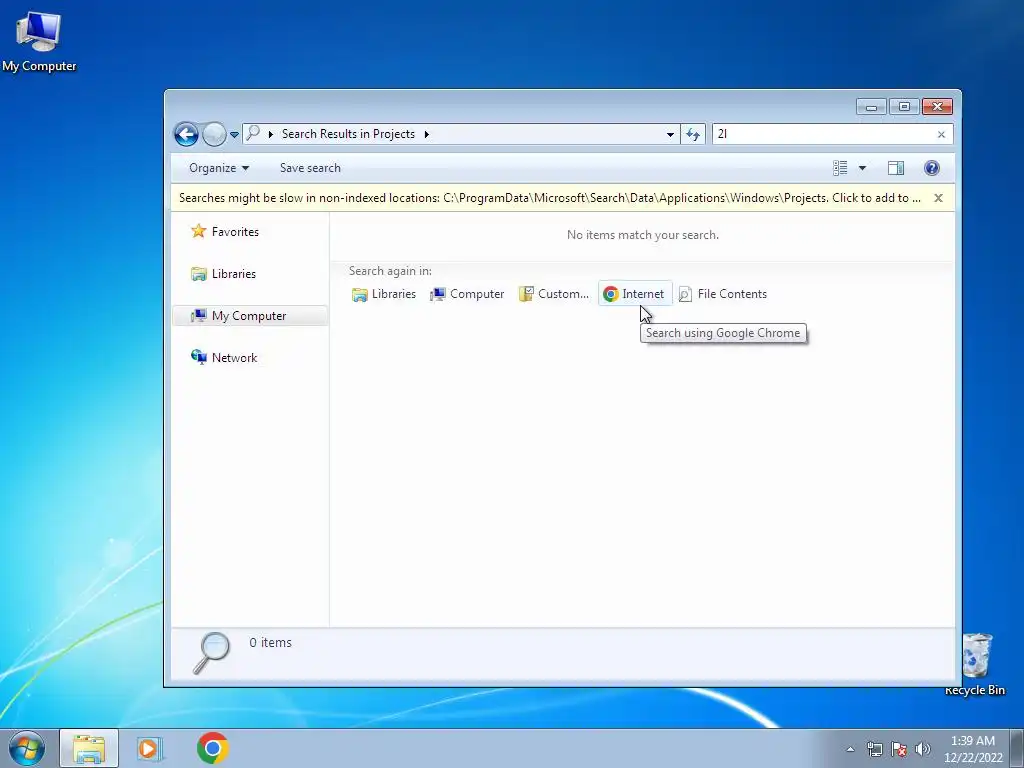Open Explorer help
This screenshot has height=768, width=1024.
[x=932, y=168]
